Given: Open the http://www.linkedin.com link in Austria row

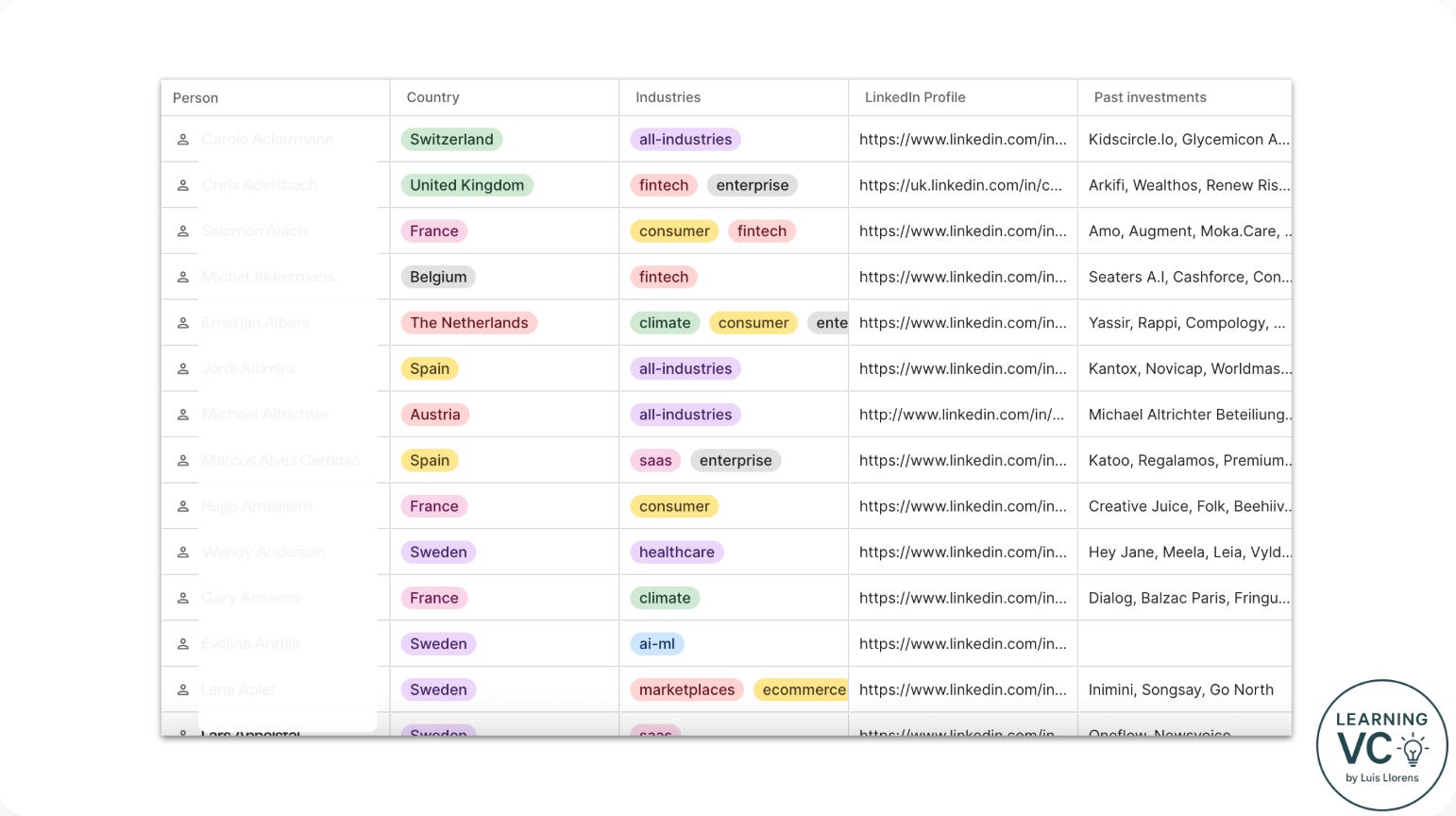Looking at the screenshot, I should pos(961,415).
